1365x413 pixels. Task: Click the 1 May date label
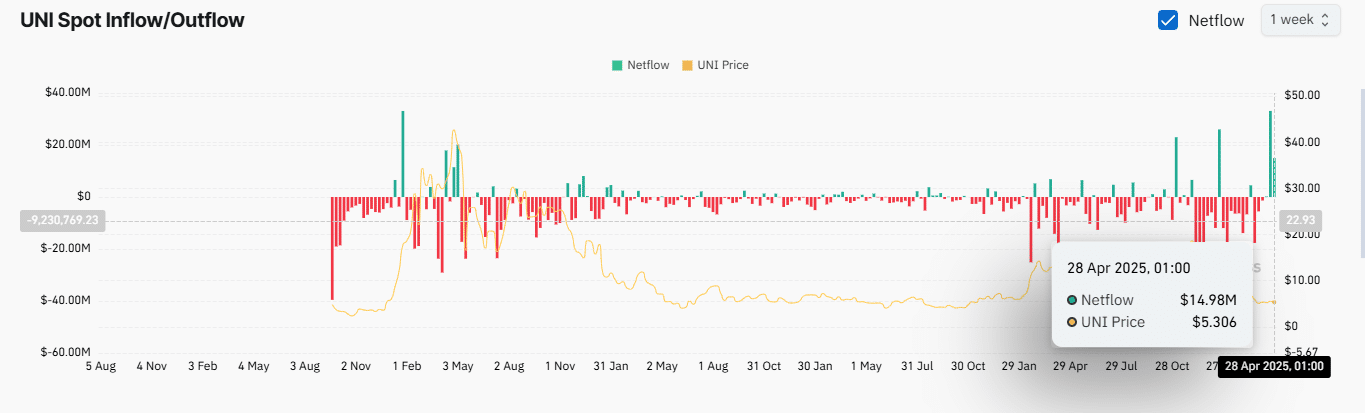[x=866, y=367]
